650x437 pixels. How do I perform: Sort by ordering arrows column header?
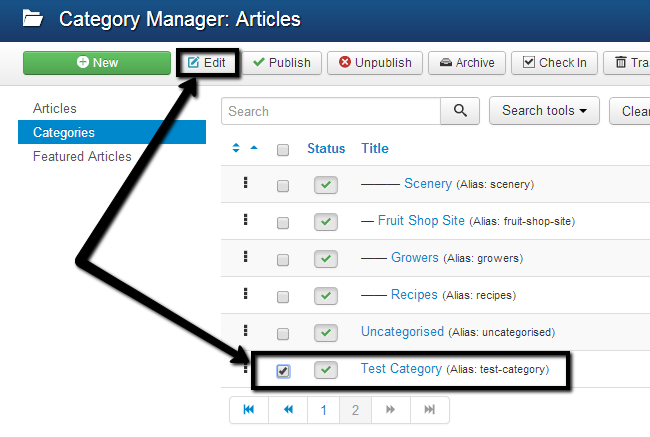click(x=244, y=149)
